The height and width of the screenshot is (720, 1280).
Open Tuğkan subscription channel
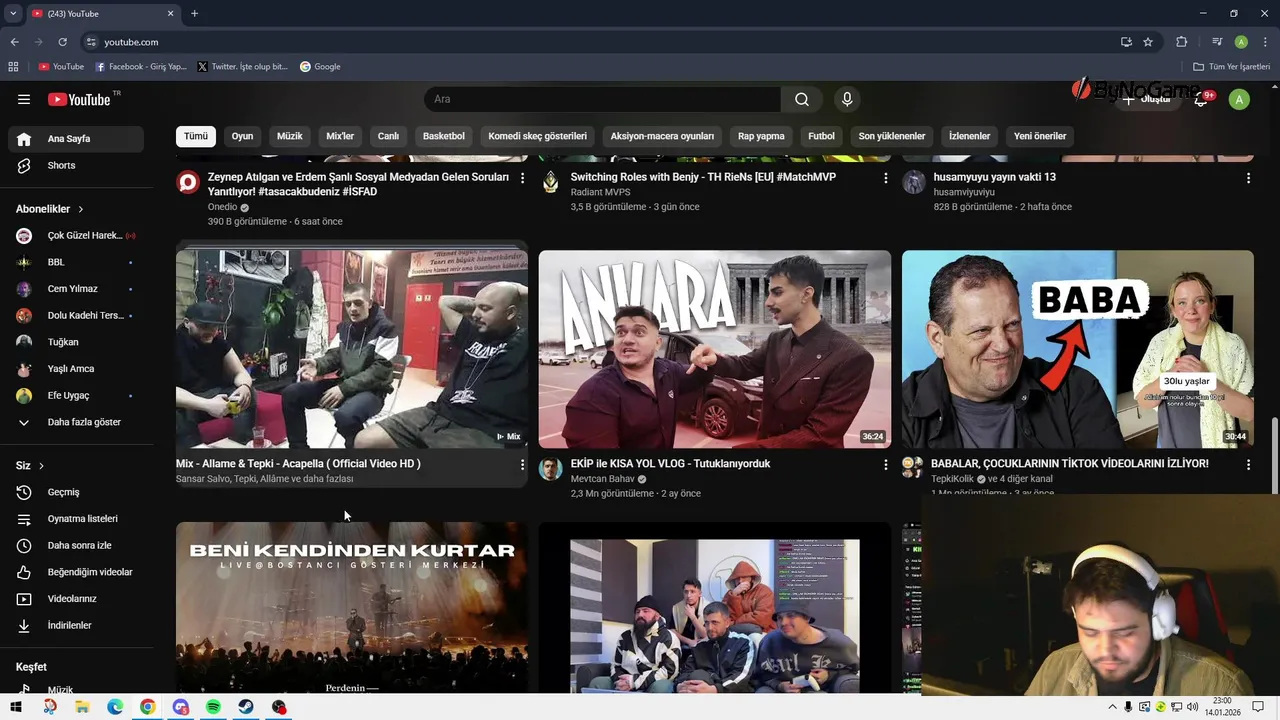(x=76, y=342)
